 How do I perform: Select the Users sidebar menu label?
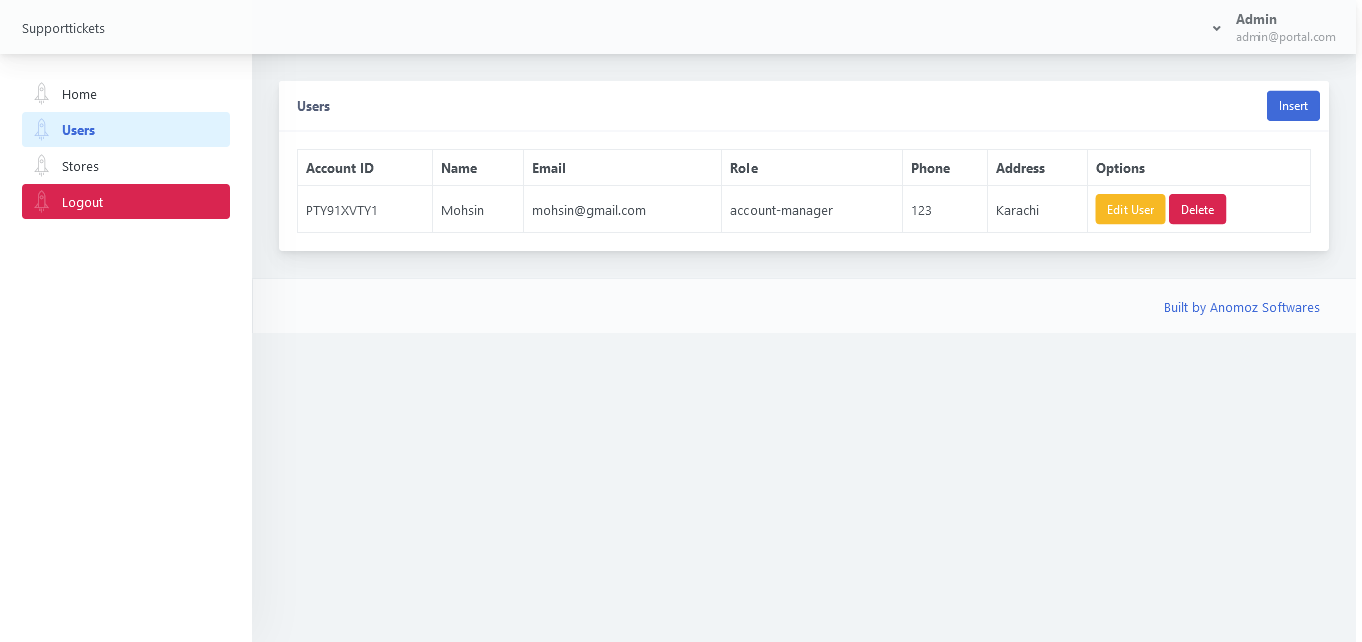78,130
